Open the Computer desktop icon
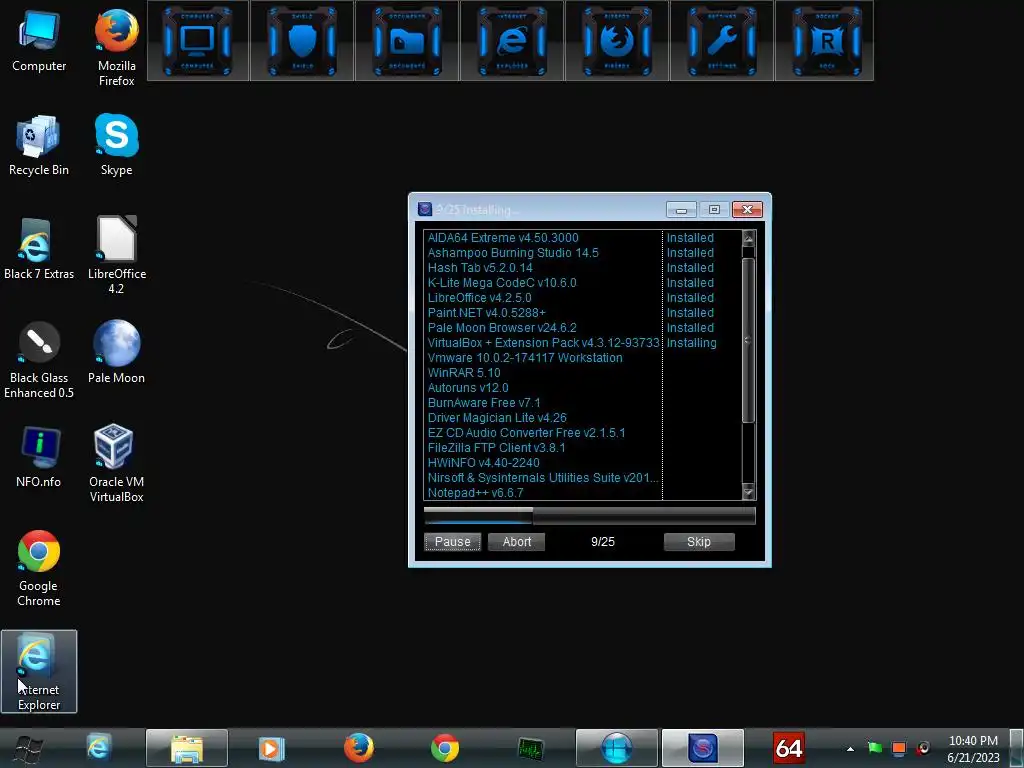Viewport: 1024px width, 768px height. pyautogui.click(x=39, y=40)
